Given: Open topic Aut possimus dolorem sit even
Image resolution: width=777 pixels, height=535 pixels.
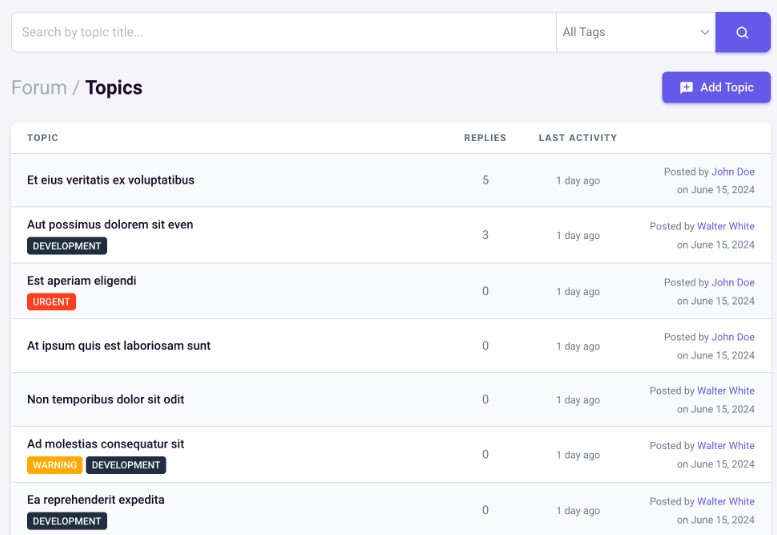Looking at the screenshot, I should [x=110, y=225].
